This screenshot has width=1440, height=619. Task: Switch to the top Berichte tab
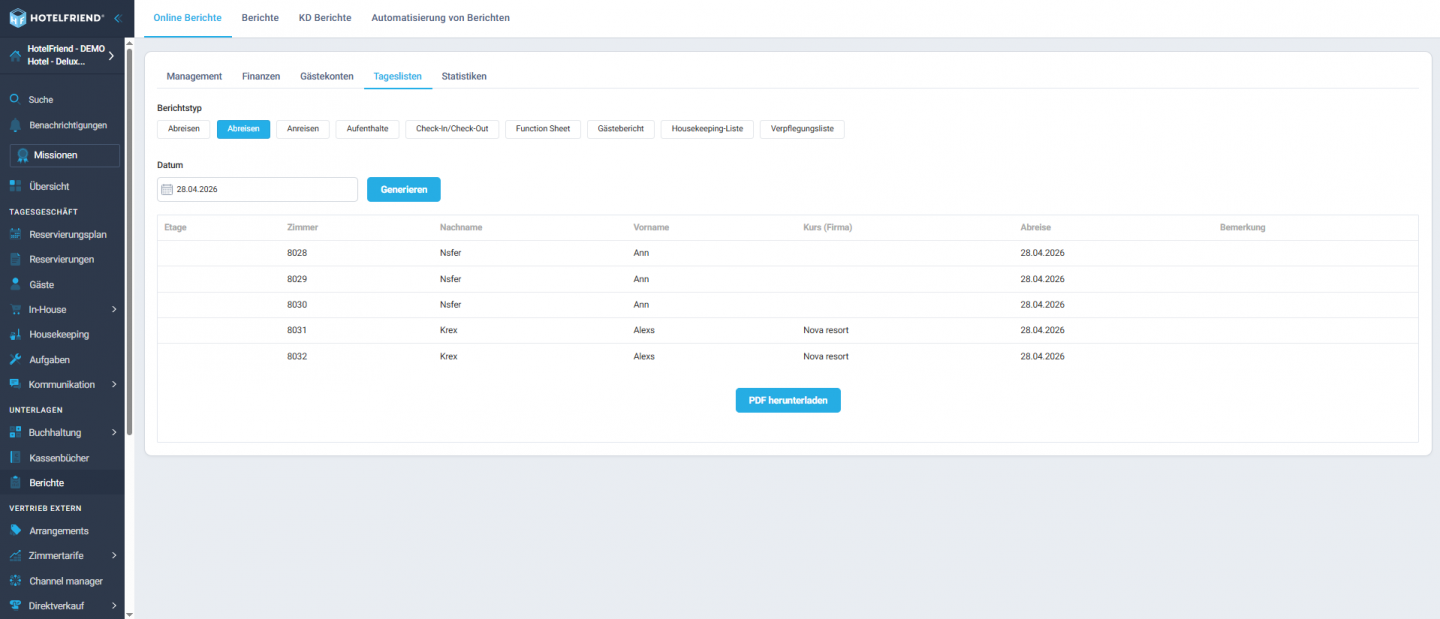click(x=260, y=18)
